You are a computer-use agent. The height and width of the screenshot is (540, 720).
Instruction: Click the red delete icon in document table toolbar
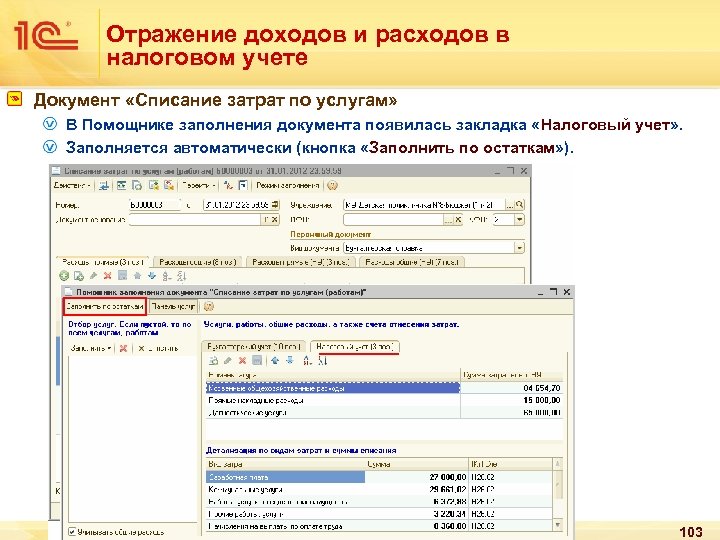click(107, 276)
